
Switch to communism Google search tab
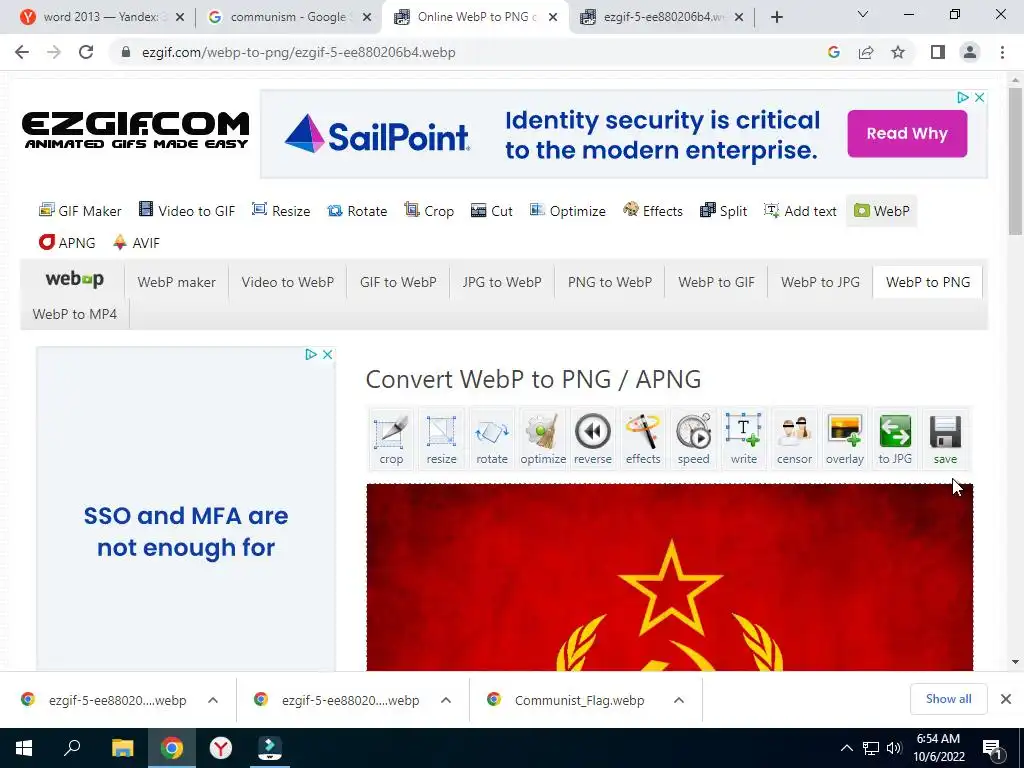coord(288,17)
